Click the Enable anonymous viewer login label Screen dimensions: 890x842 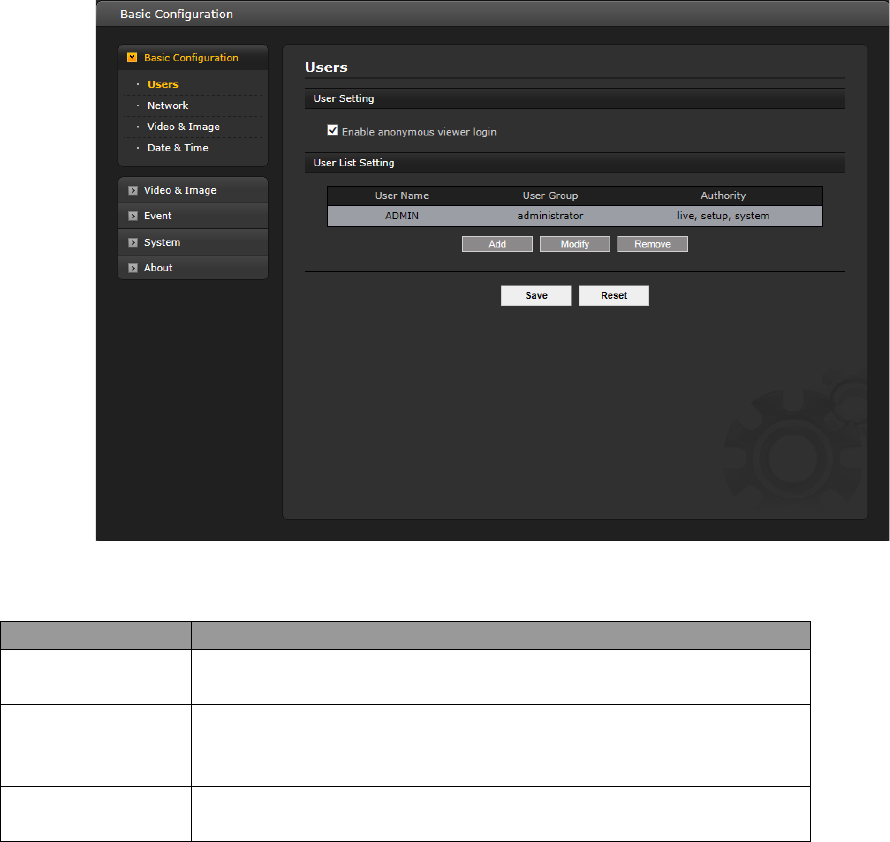click(419, 132)
